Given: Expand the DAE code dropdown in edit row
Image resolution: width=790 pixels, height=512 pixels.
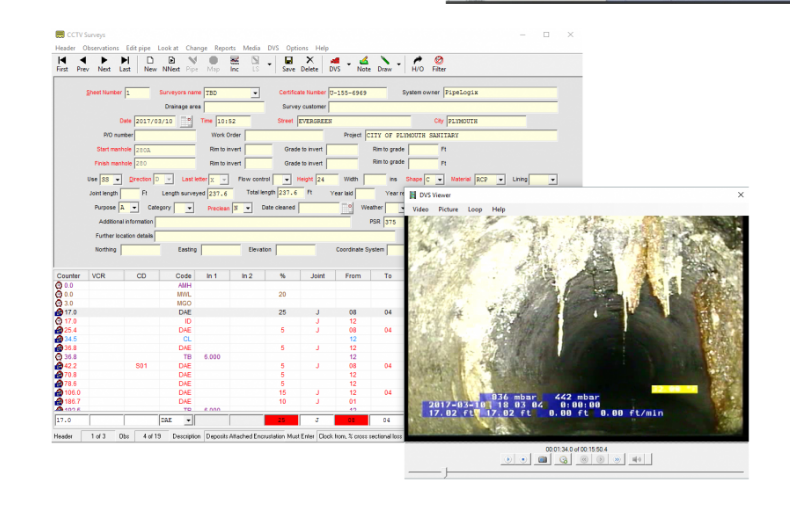Looking at the screenshot, I should pyautogui.click(x=188, y=420).
